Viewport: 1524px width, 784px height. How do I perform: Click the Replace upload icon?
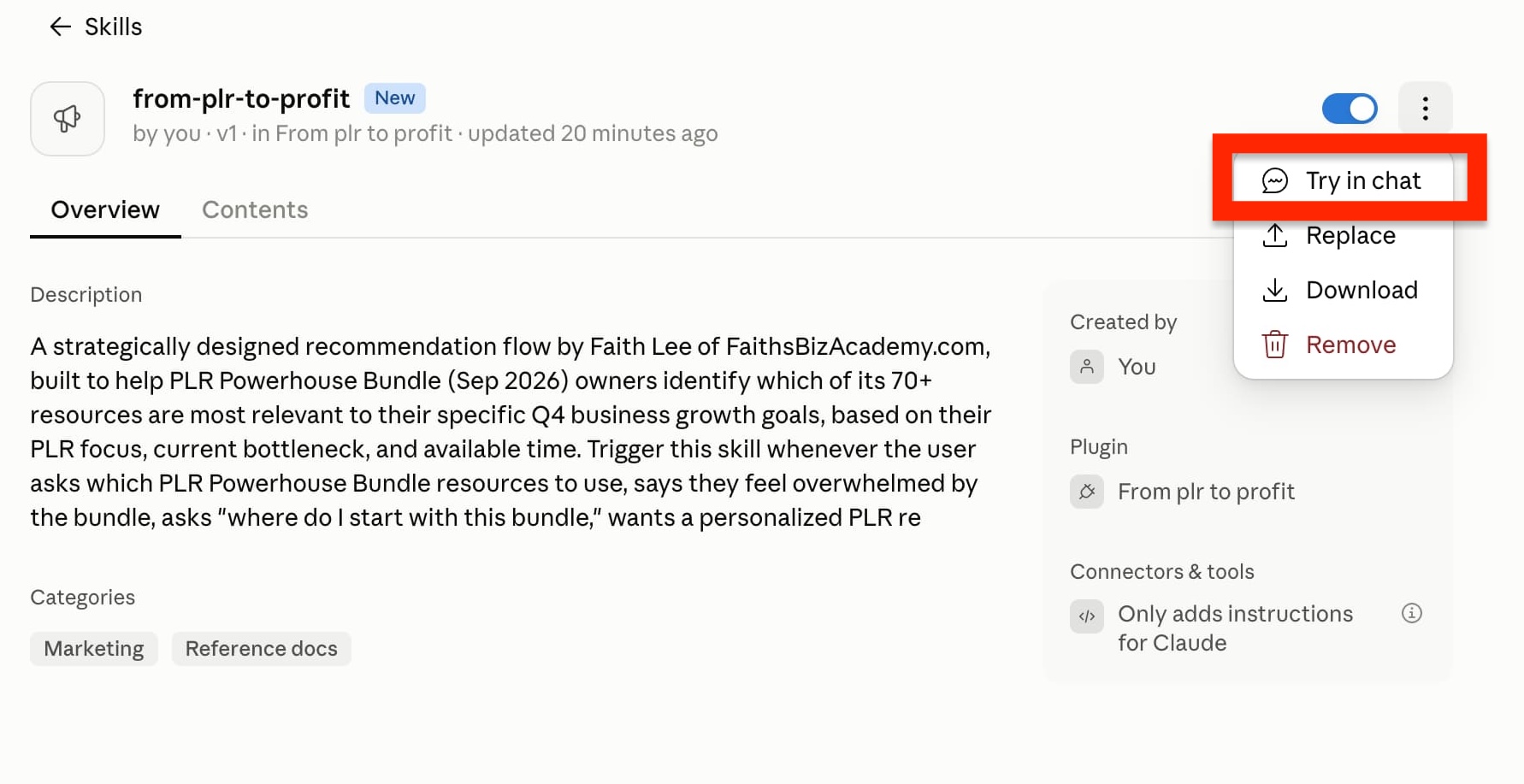[x=1274, y=236]
